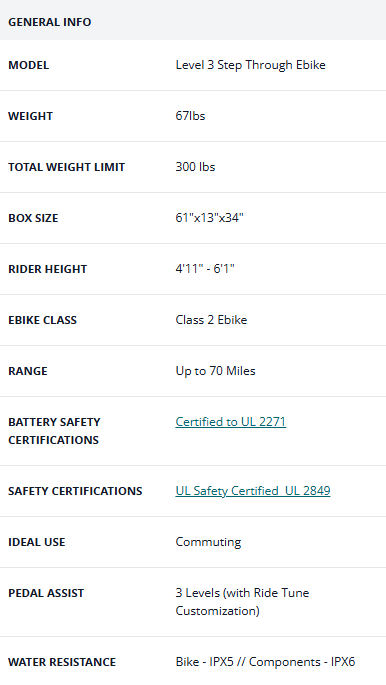
Task: Select the BOX SIZE row label
Action: [33, 218]
